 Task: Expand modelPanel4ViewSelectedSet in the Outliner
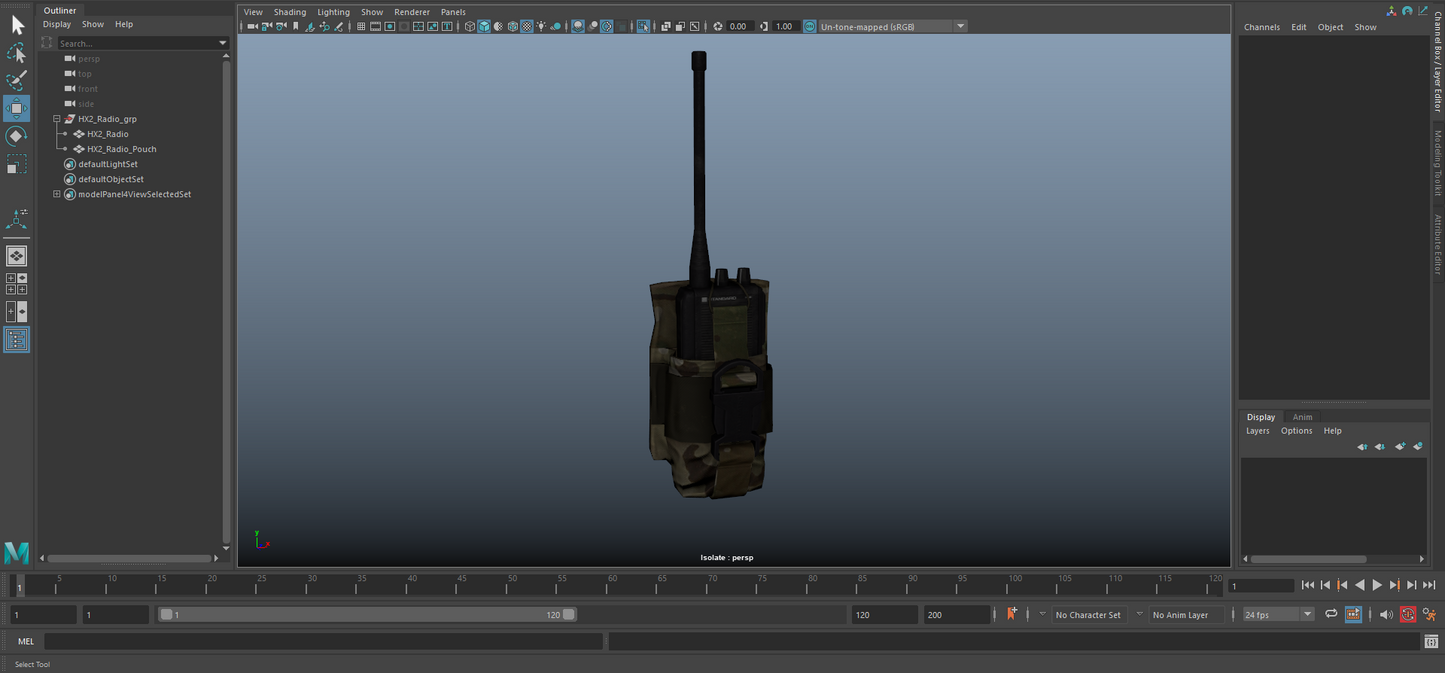57,194
